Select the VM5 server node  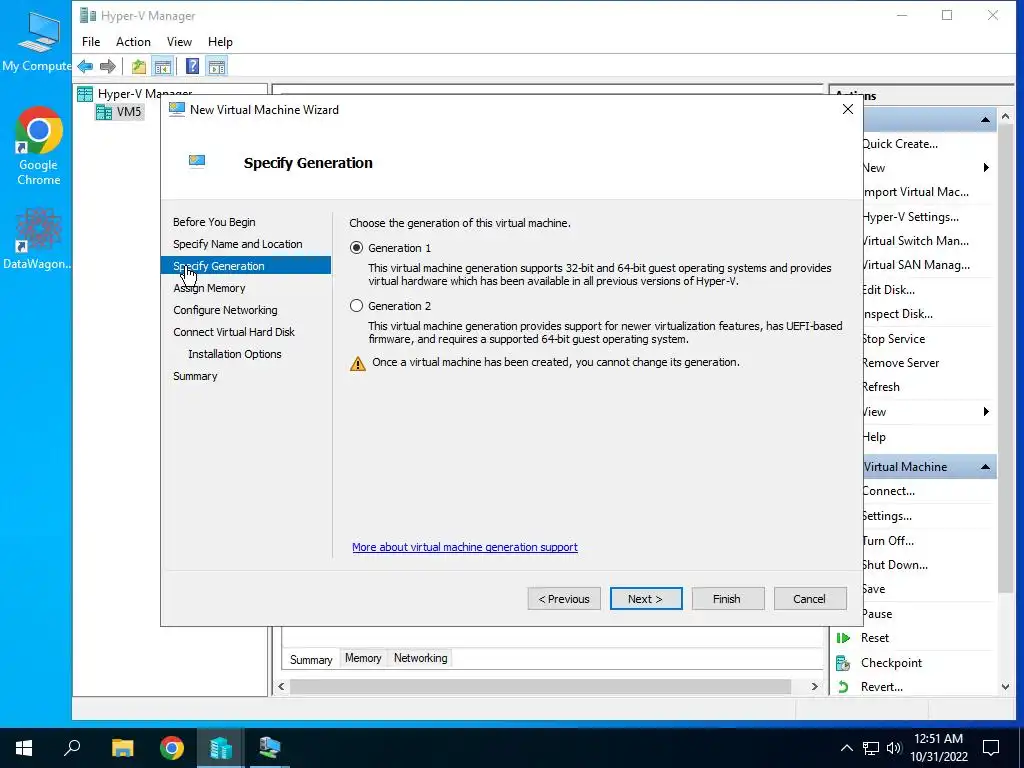click(x=119, y=112)
